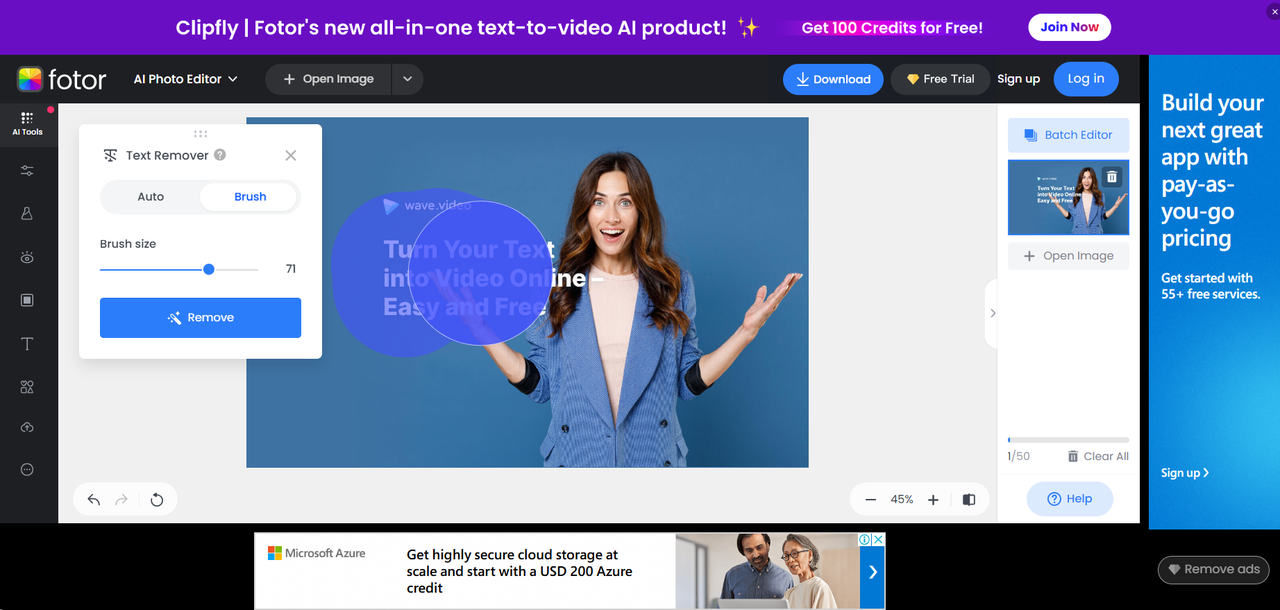Click the Log in button

tap(1086, 79)
